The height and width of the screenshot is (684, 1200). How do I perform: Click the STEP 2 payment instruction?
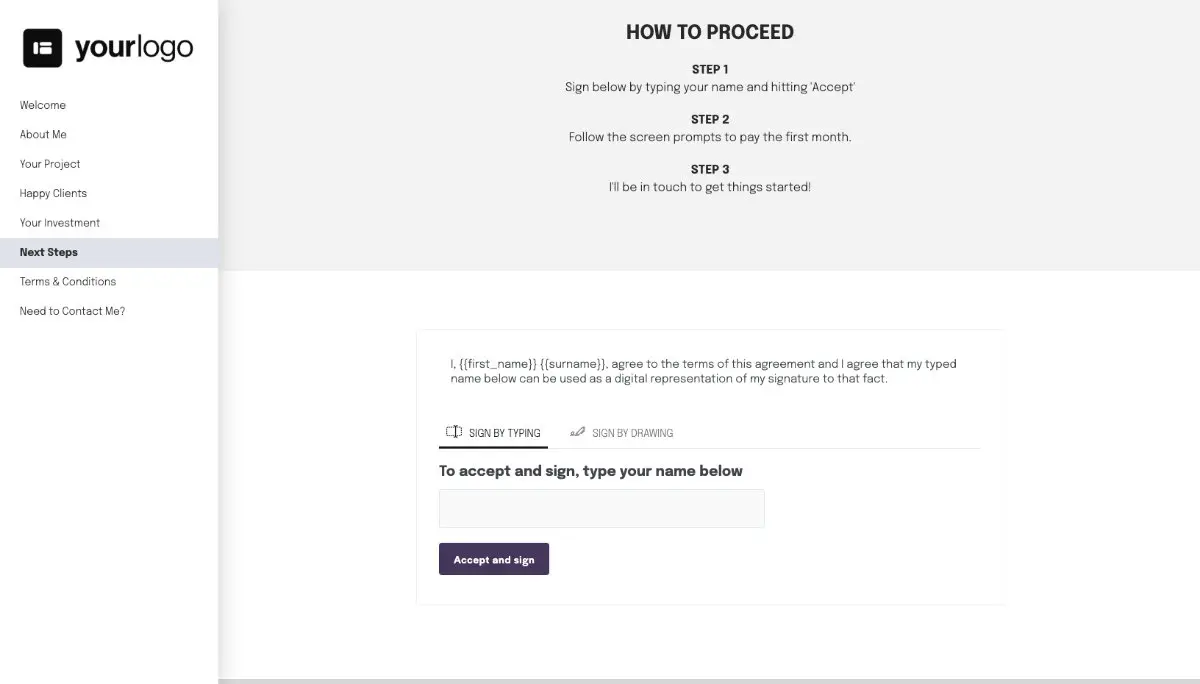click(709, 137)
